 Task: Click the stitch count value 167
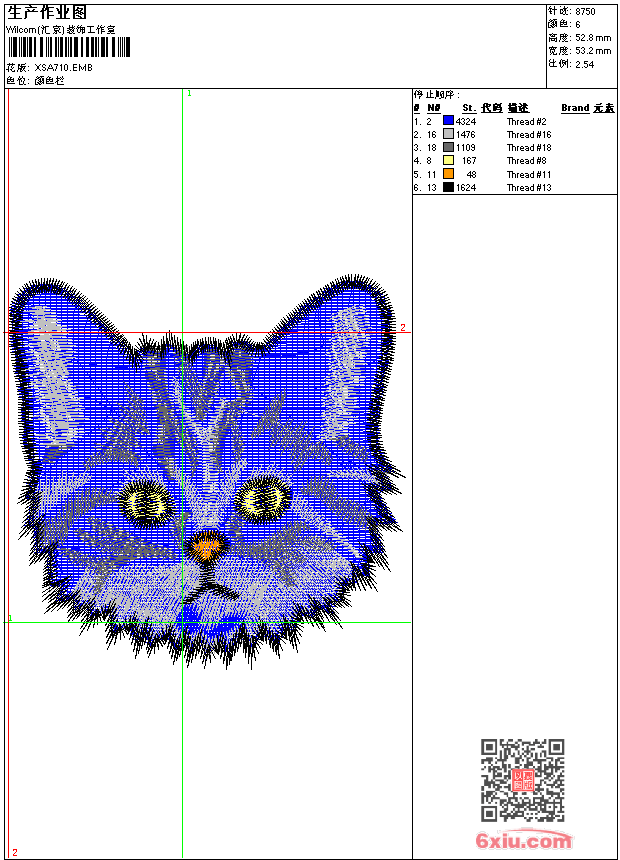(469, 161)
